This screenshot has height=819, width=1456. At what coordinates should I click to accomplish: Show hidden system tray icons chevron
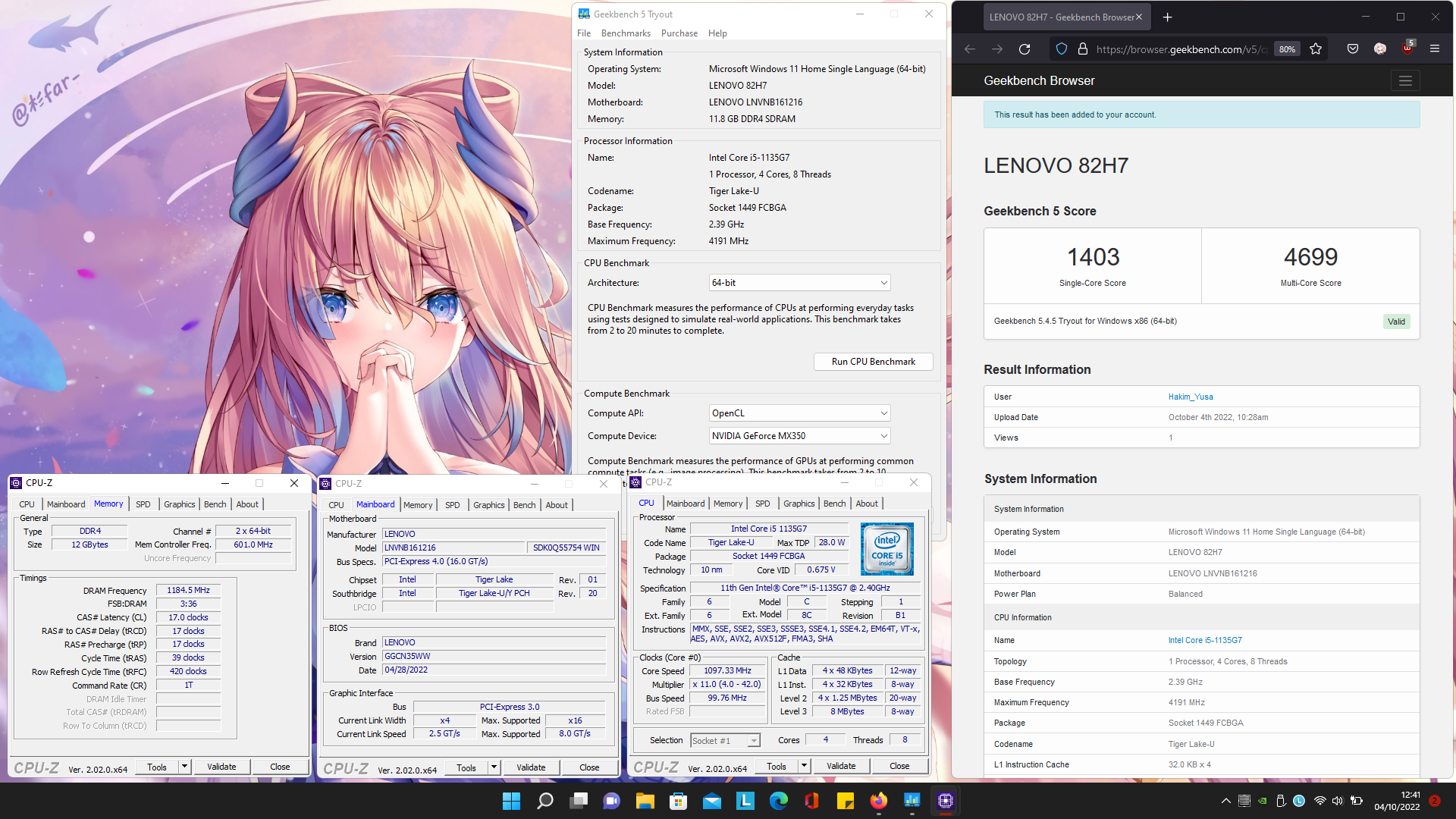click(1225, 801)
